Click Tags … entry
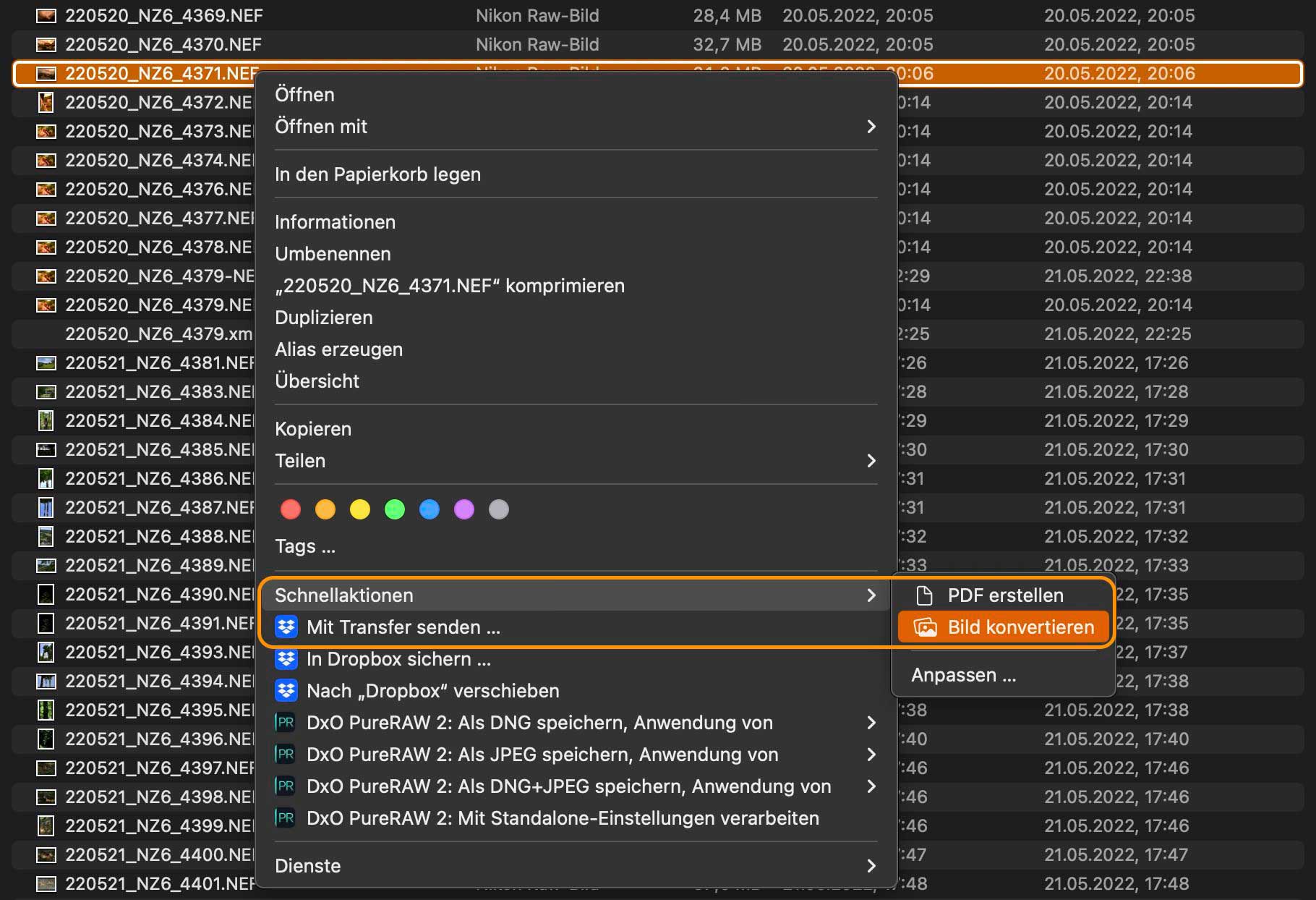This screenshot has width=1316, height=900. pyautogui.click(x=304, y=546)
